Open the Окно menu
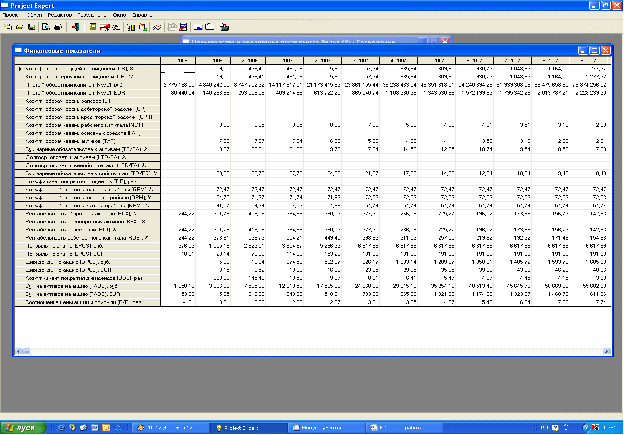The height and width of the screenshot is (435, 624). [x=119, y=15]
